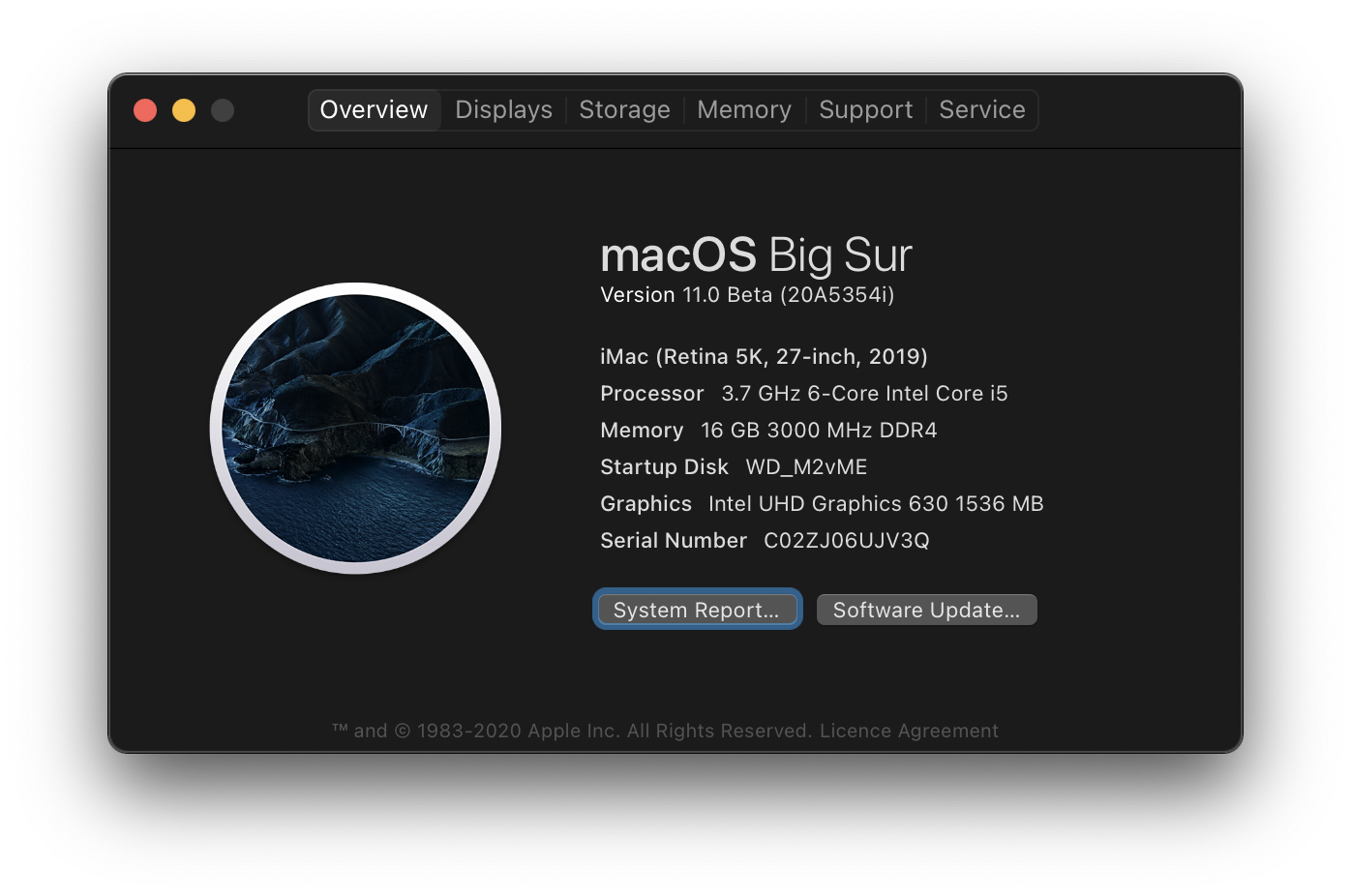Click the Startup Disk name WD_M2vME
Viewport: 1351px width, 896px height.
click(733, 466)
